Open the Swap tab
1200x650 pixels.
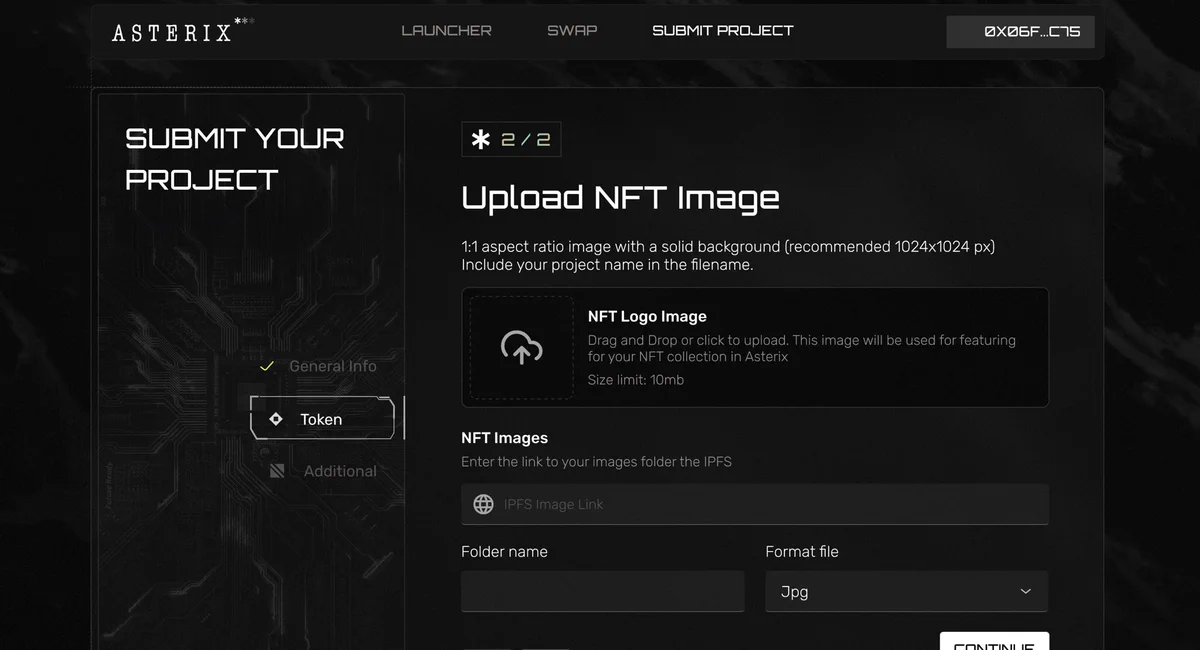coord(572,31)
